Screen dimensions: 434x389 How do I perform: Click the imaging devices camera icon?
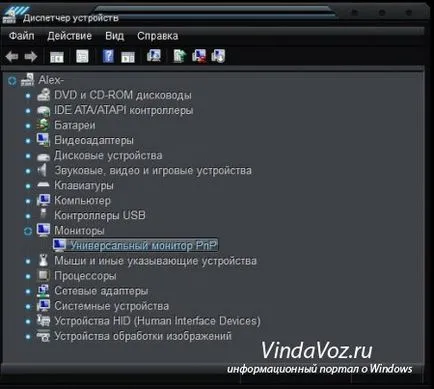pos(43,336)
